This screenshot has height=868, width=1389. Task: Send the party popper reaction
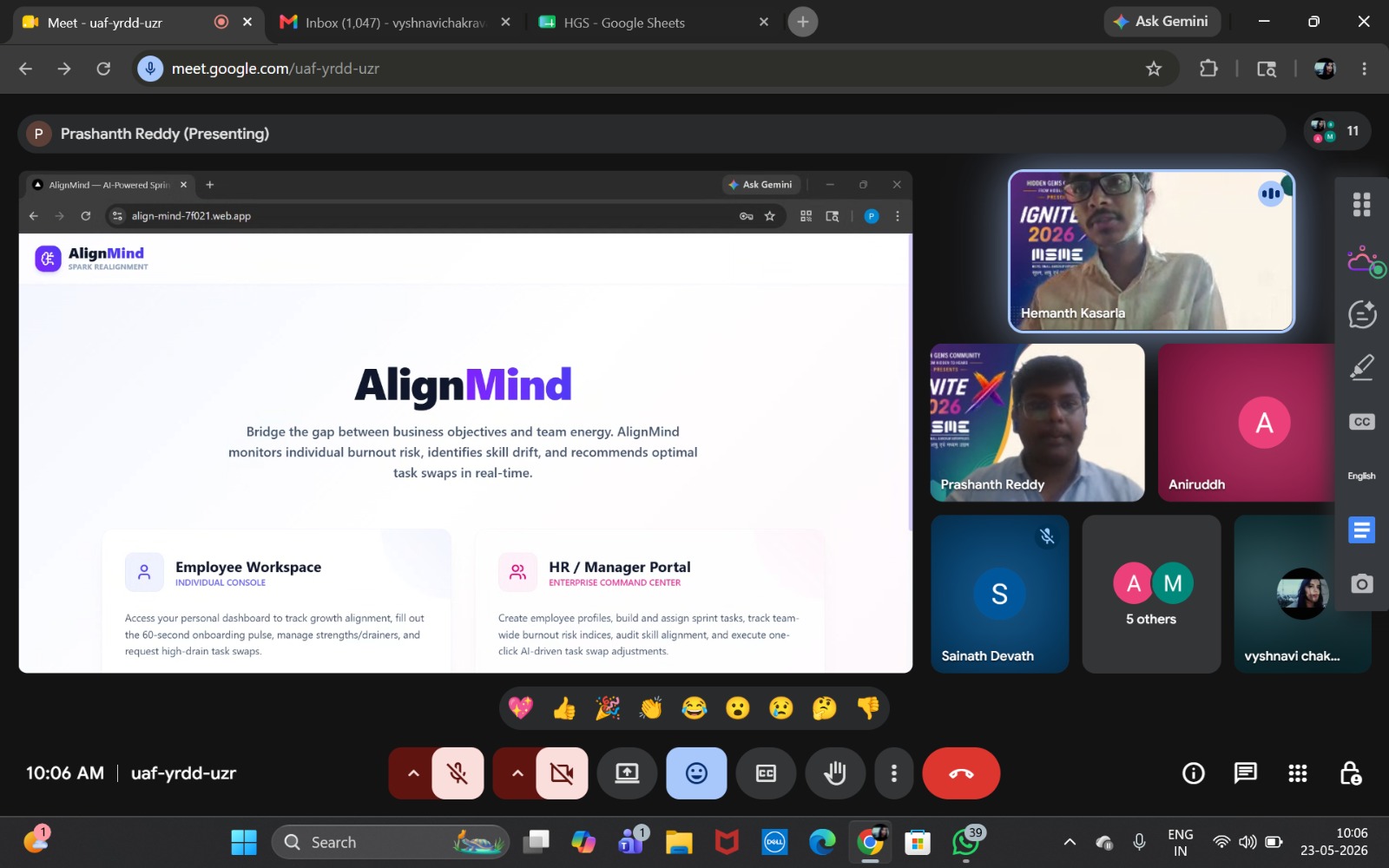[608, 708]
